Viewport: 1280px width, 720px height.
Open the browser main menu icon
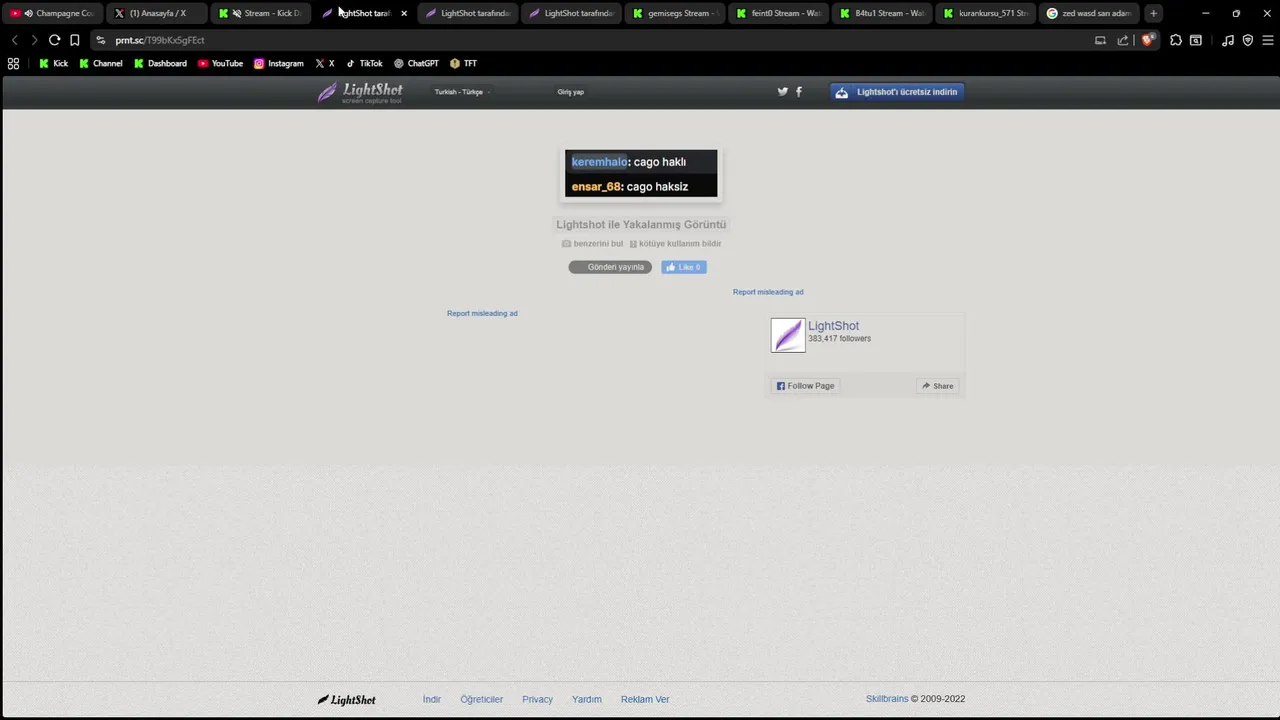point(1267,40)
